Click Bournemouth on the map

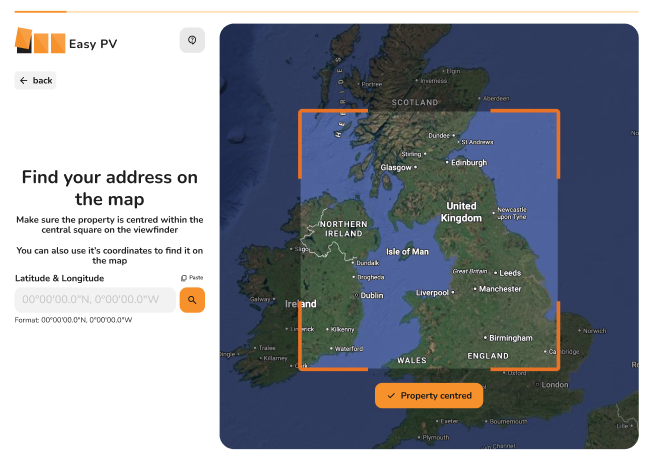coord(508,422)
